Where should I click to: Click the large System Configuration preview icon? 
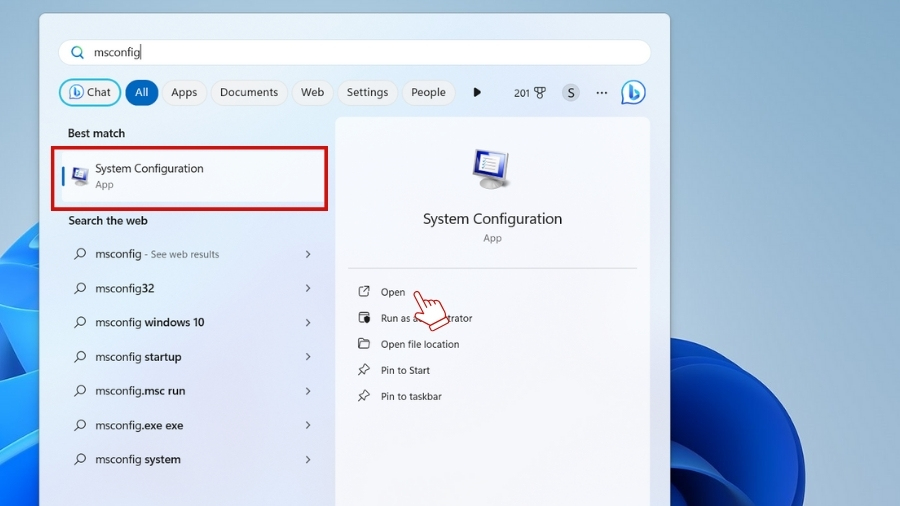(491, 169)
